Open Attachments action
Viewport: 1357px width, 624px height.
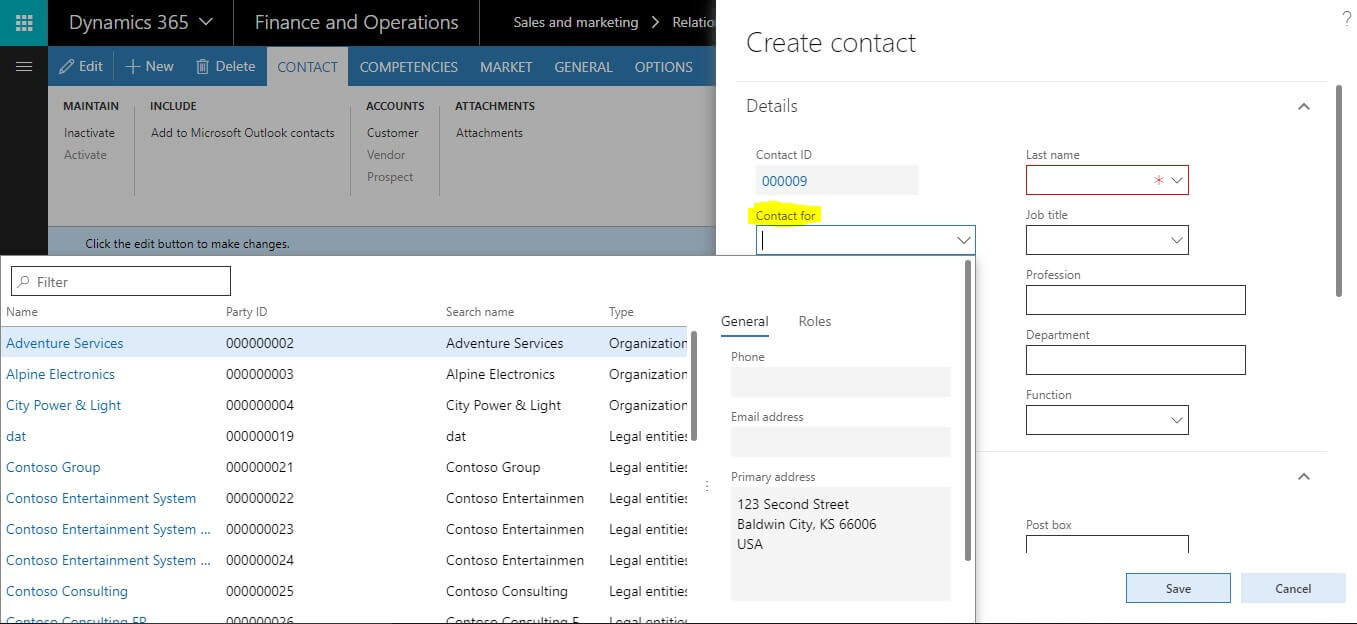click(489, 132)
